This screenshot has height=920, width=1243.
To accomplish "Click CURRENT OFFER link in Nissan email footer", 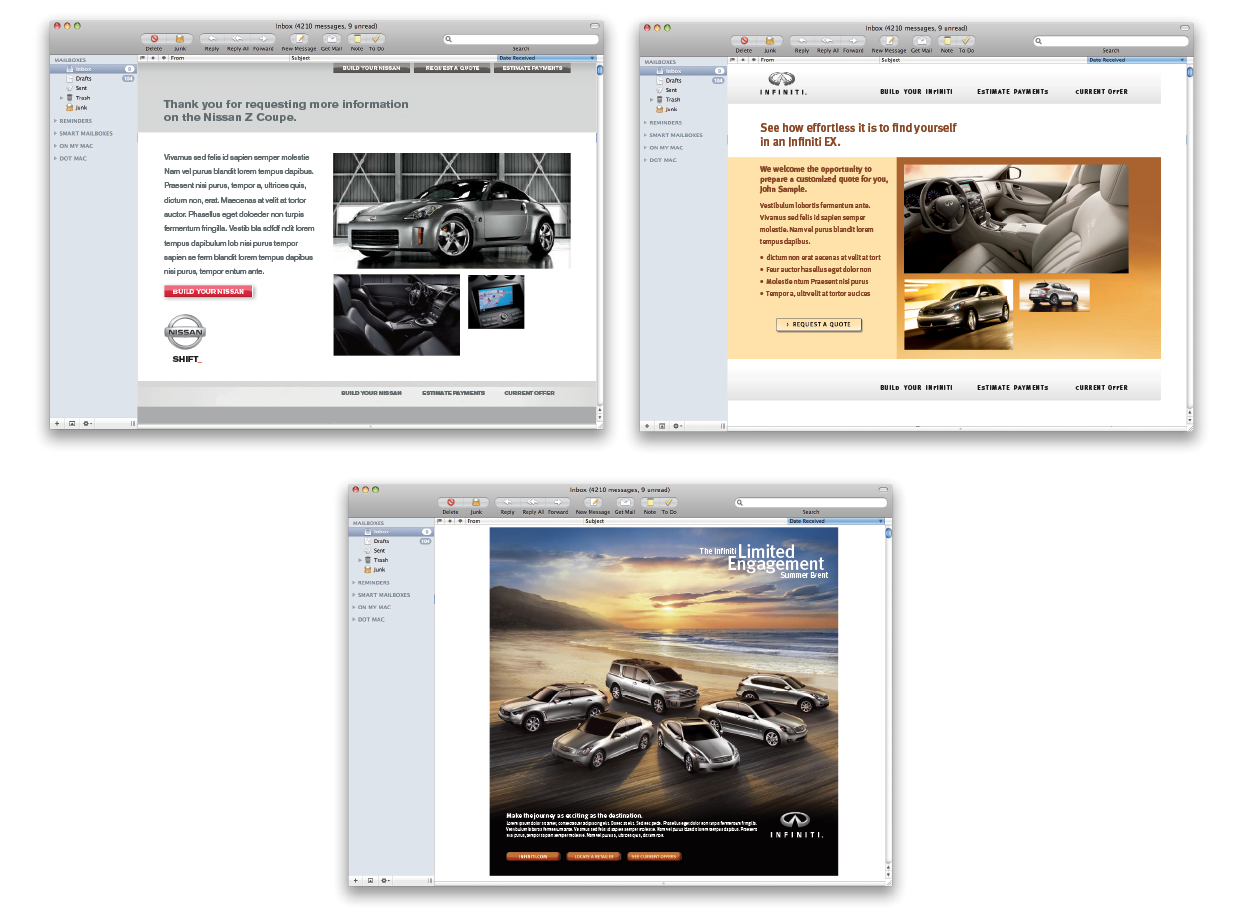I will pos(529,393).
